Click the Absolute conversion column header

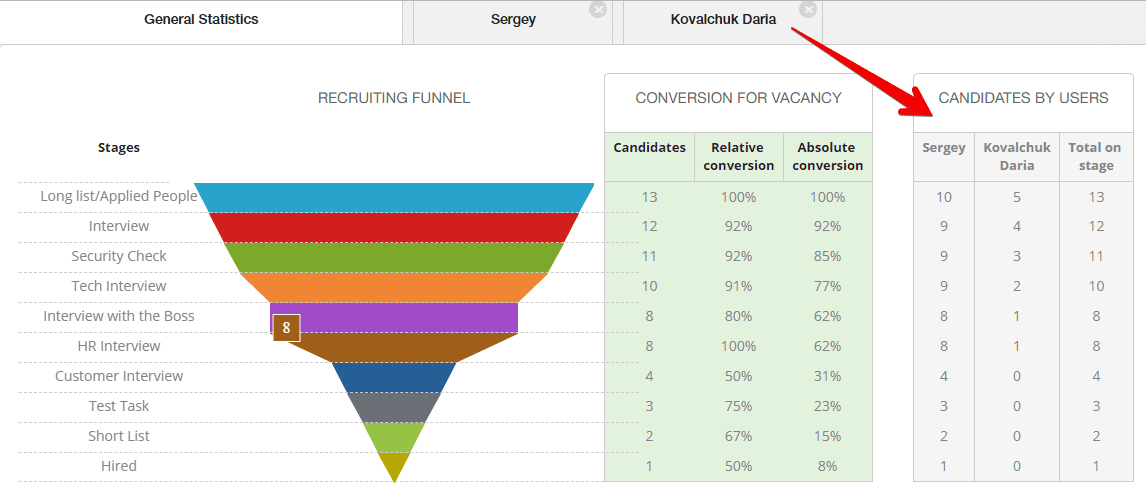pos(827,156)
